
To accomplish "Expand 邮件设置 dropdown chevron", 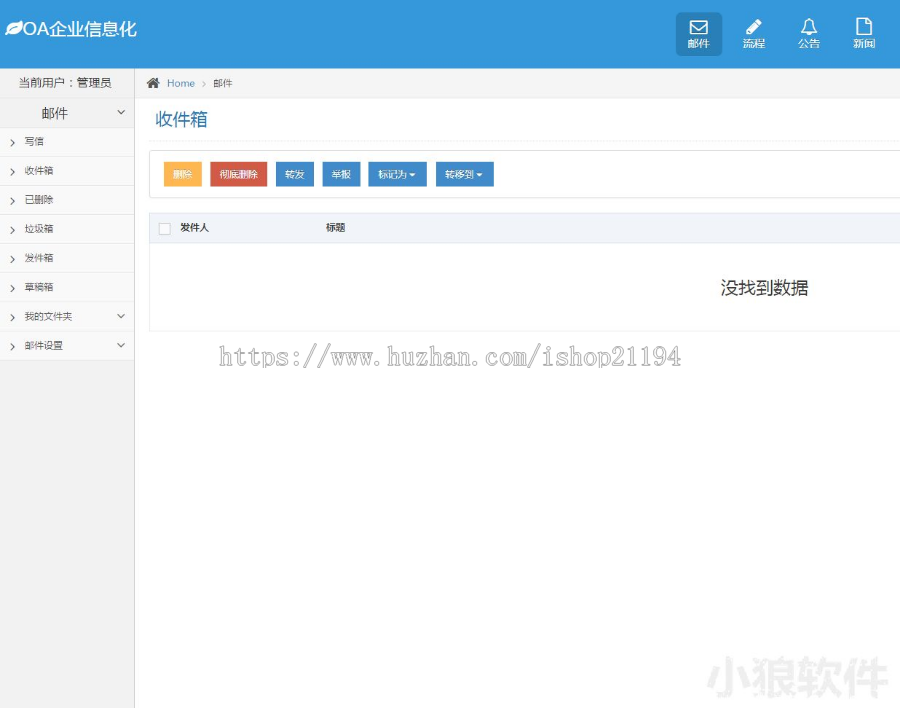I will click(121, 345).
